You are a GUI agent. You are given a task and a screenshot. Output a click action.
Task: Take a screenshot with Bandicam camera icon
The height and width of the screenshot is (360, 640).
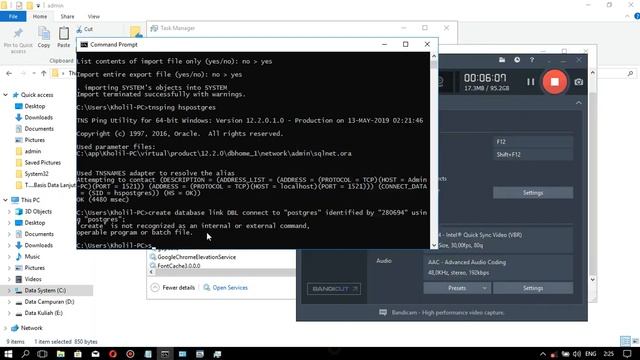point(579,82)
